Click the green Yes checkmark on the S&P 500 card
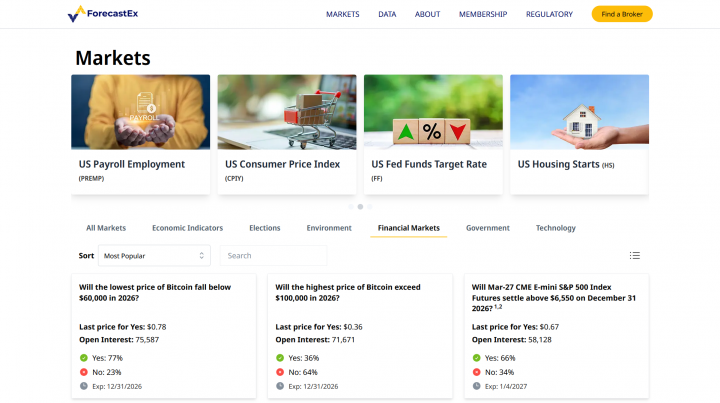The width and height of the screenshot is (720, 403). pos(477,357)
